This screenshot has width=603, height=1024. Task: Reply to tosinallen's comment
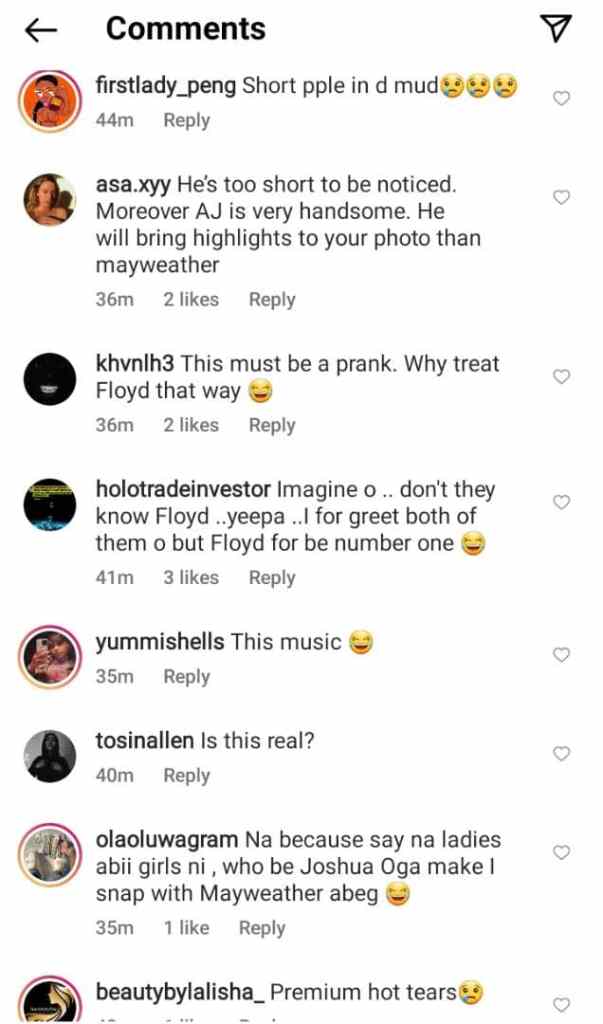coord(187,775)
